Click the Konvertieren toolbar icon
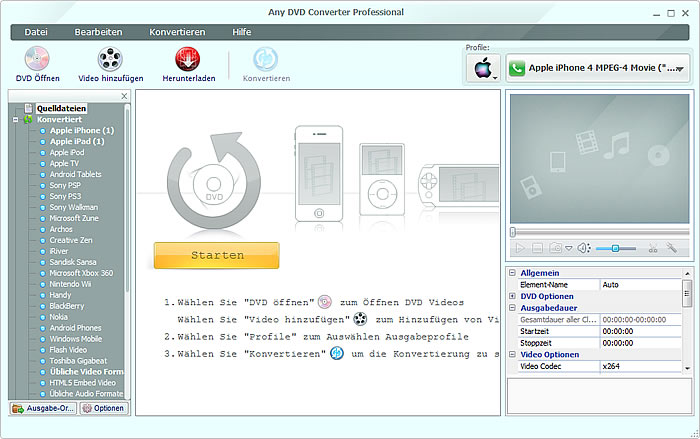Viewport: 700px width, 439px height. (x=267, y=59)
